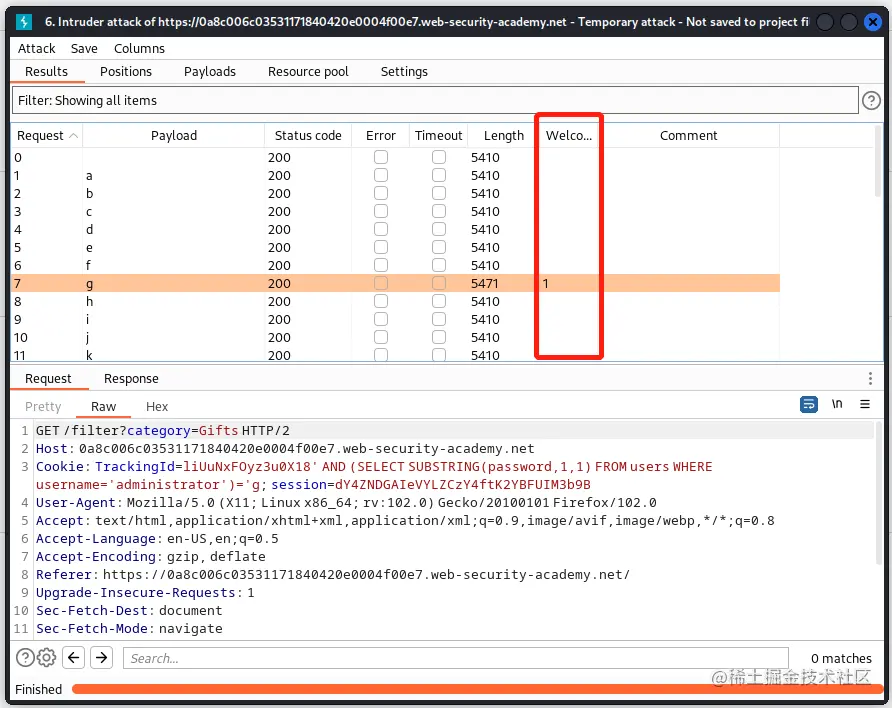Click the search help question mark icon
Screen dimensions: 892x708
(24, 658)
